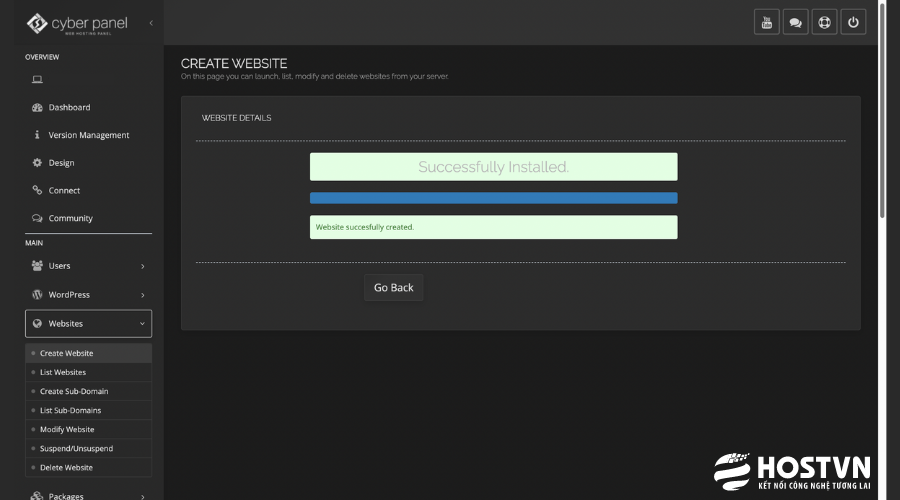Select Create Website submenu item
This screenshot has width=900, height=500.
(88, 353)
